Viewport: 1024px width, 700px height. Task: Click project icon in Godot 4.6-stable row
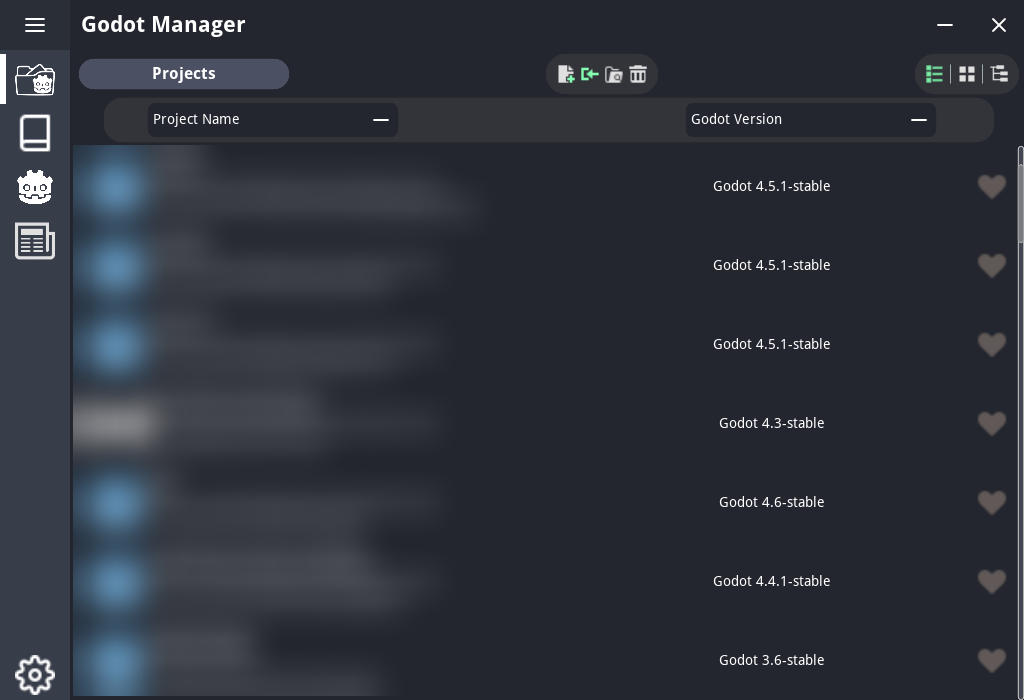click(x=116, y=502)
